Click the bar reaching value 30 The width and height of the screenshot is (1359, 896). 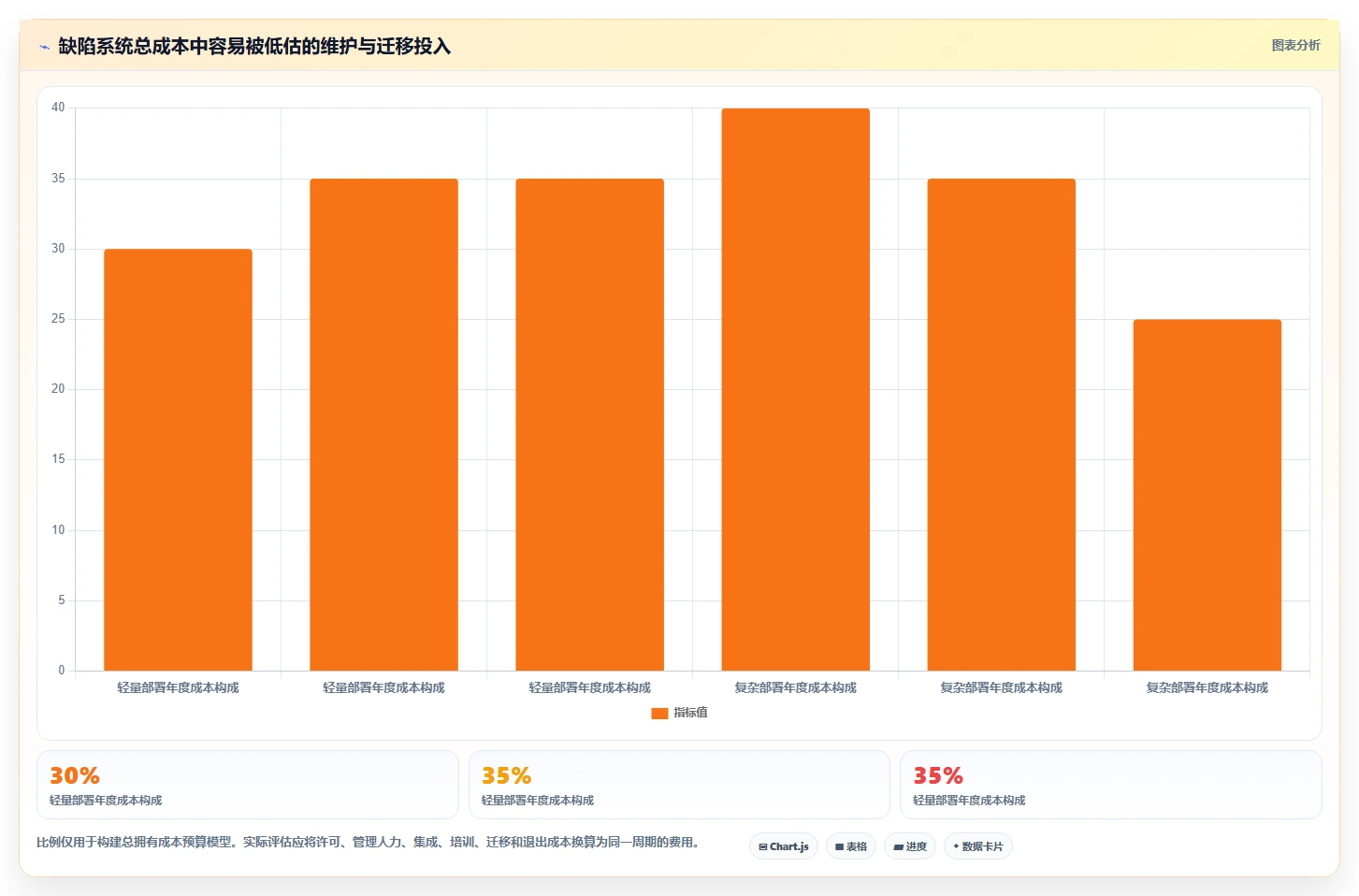pyautogui.click(x=178, y=459)
